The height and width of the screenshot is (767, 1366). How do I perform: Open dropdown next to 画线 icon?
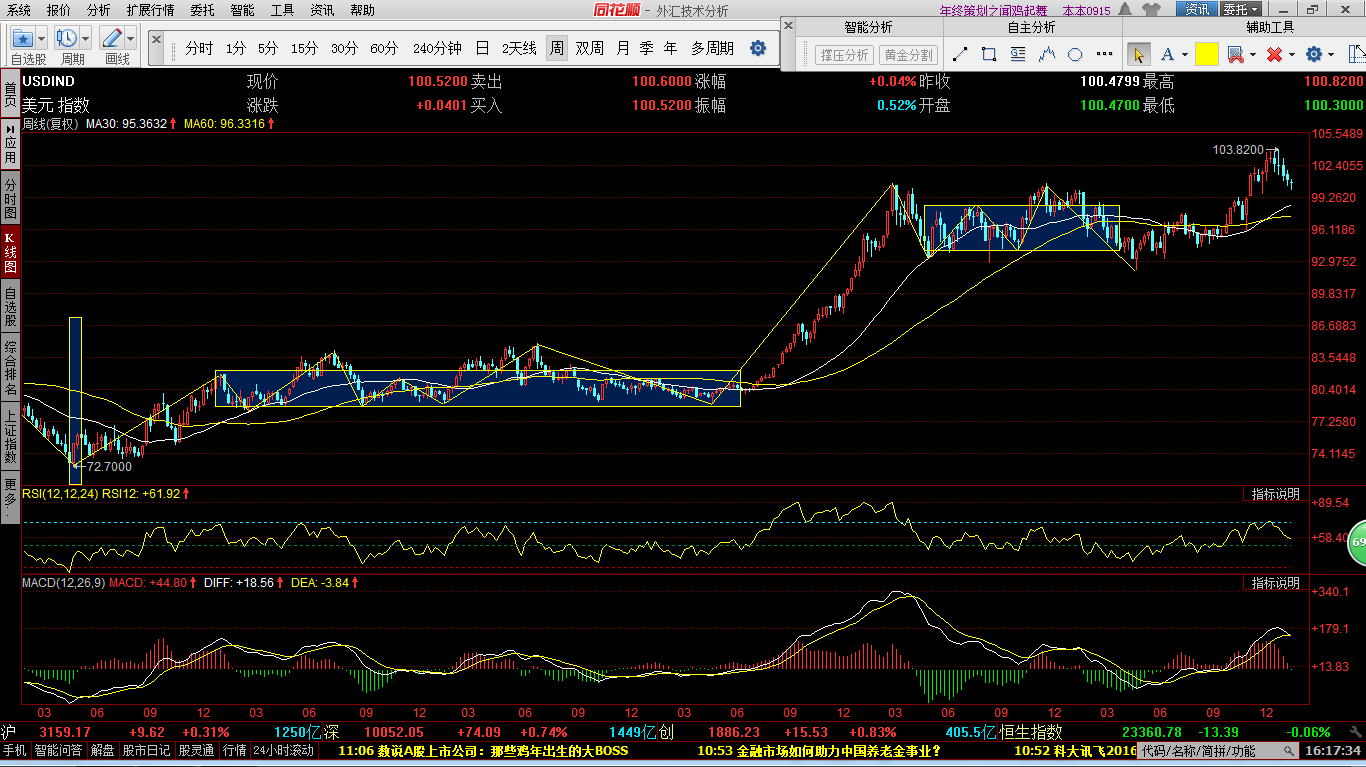pos(131,39)
